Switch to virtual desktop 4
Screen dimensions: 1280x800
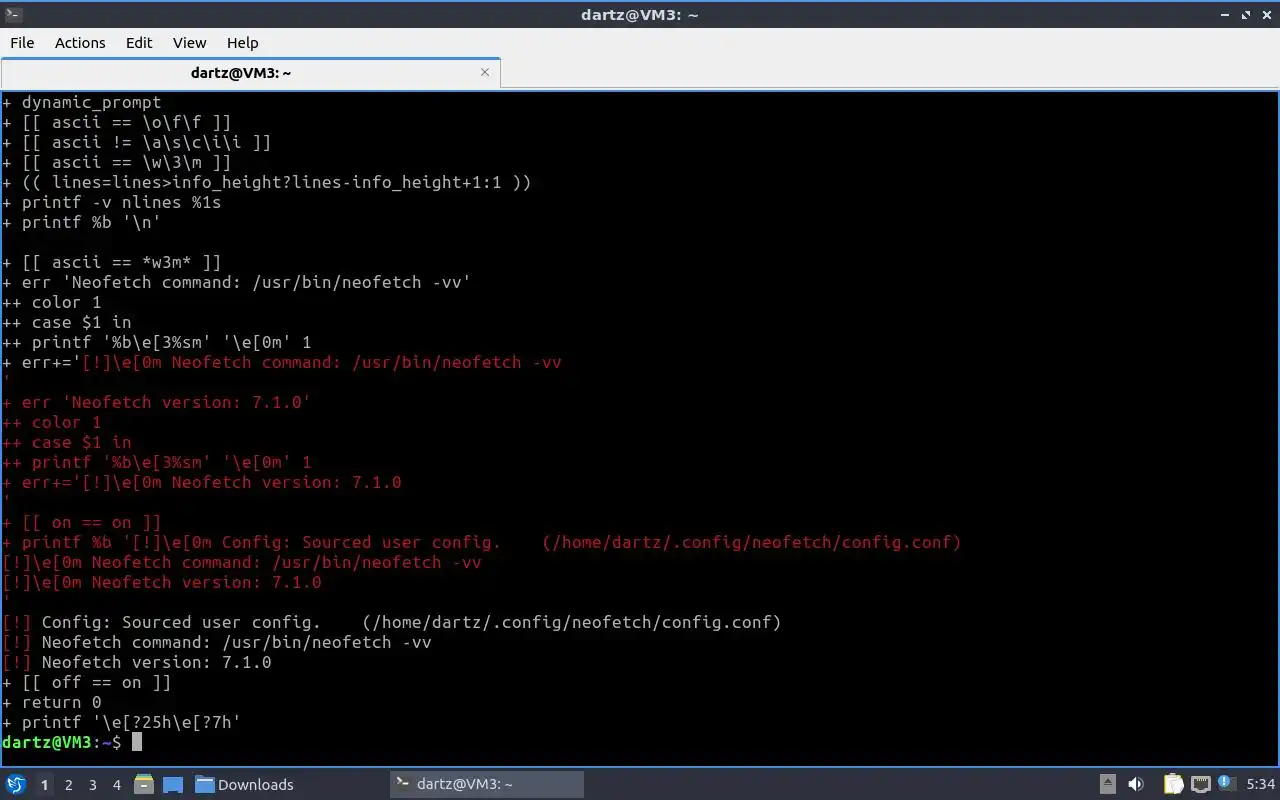(x=116, y=785)
